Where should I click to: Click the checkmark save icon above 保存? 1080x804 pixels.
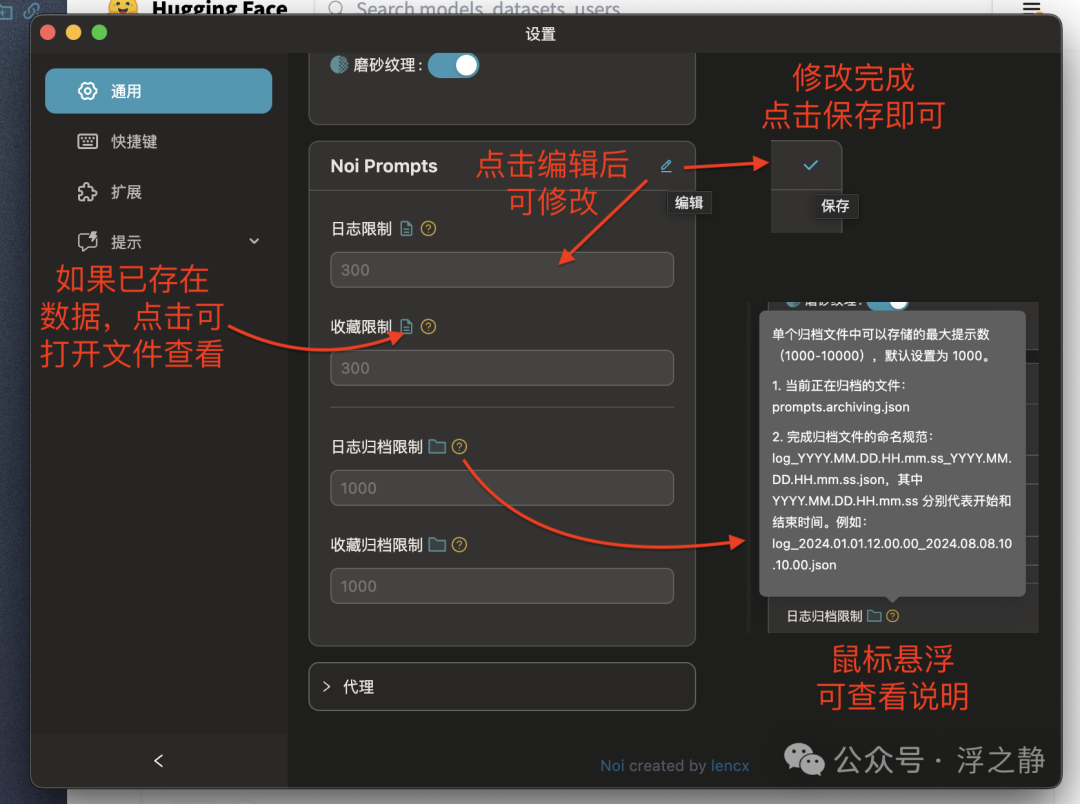click(811, 165)
